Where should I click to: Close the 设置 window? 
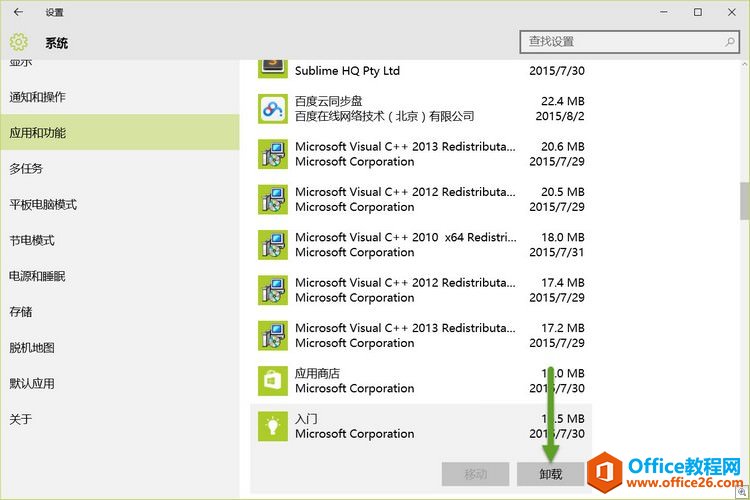pyautogui.click(x=732, y=12)
